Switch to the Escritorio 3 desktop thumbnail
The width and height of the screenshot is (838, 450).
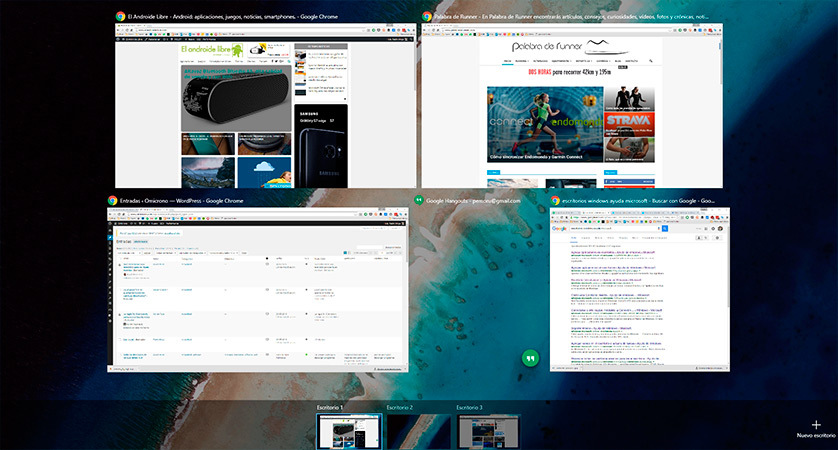point(488,431)
